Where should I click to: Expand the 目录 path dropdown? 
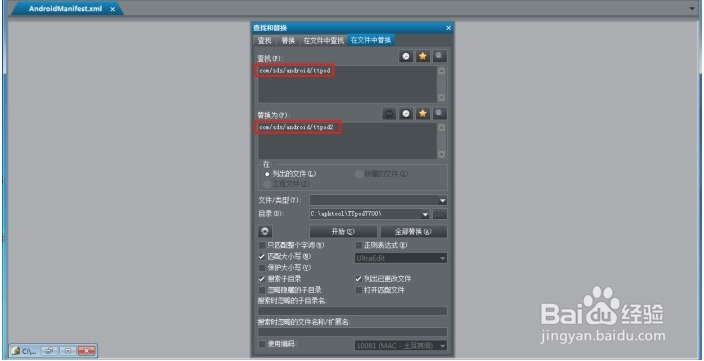pyautogui.click(x=425, y=215)
